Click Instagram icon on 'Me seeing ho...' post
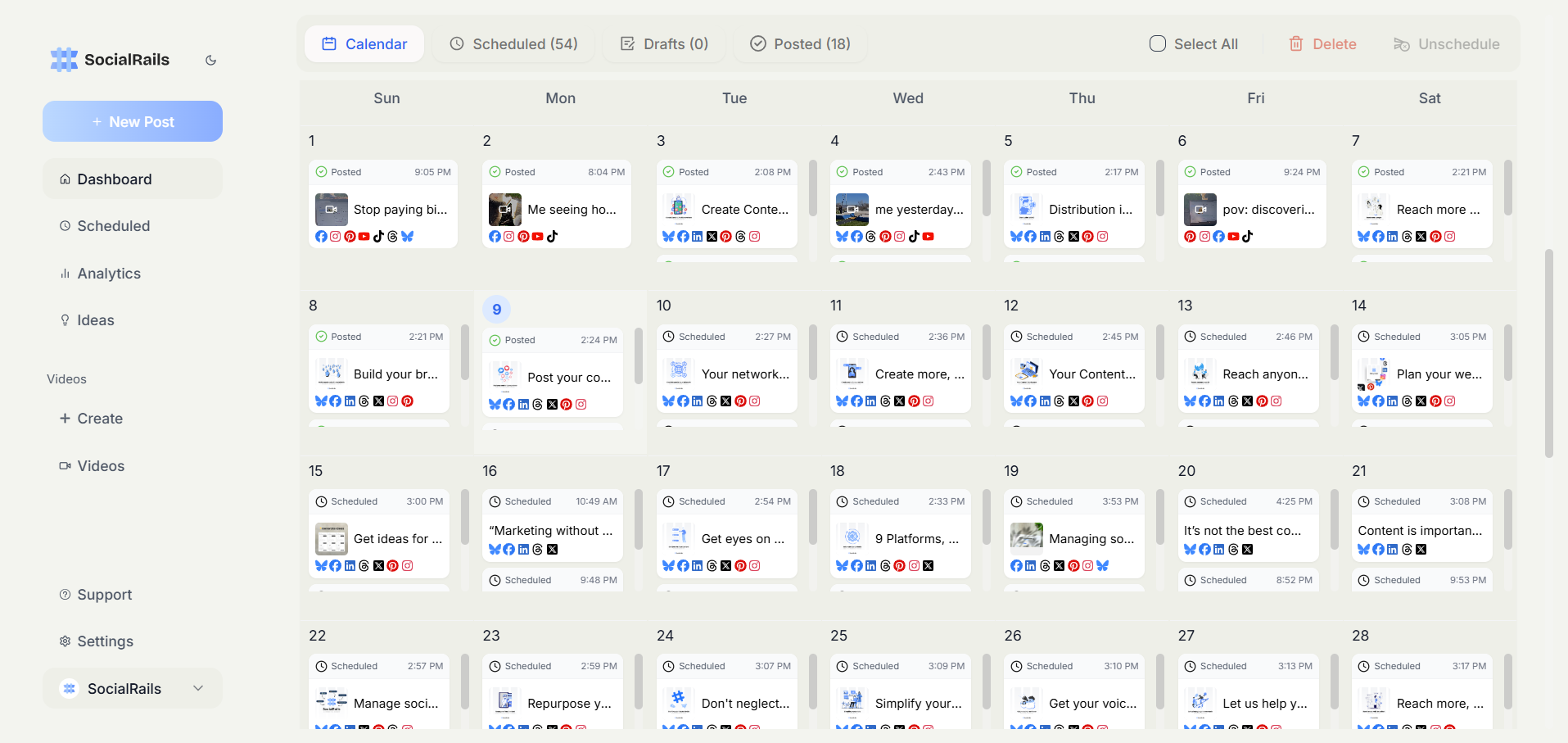1568x743 pixels. [508, 236]
